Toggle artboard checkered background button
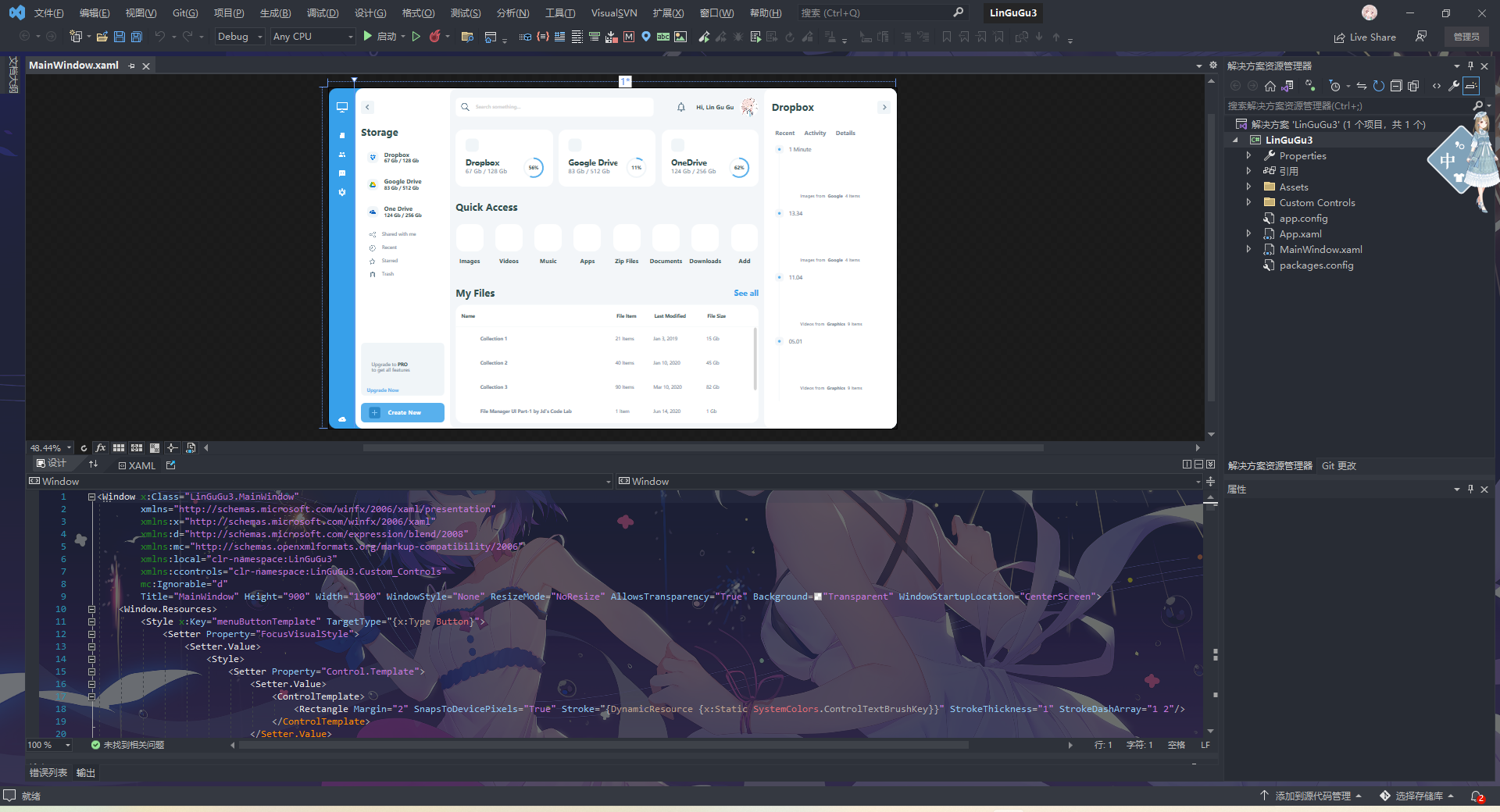The height and width of the screenshot is (812, 1500). [155, 448]
